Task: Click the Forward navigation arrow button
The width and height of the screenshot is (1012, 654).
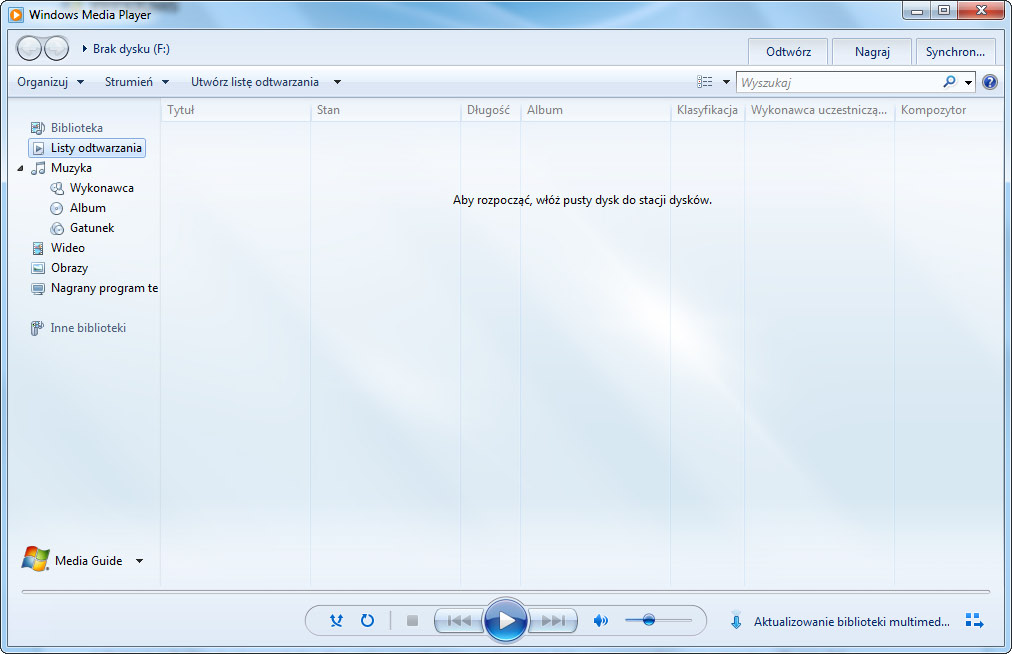Action: (x=57, y=48)
